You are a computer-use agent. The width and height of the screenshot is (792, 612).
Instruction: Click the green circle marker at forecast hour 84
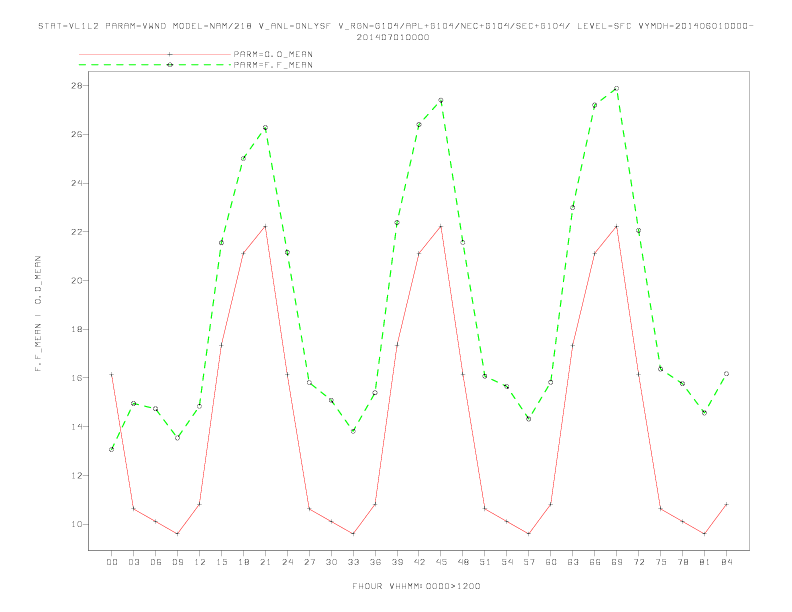pyautogui.click(x=726, y=374)
